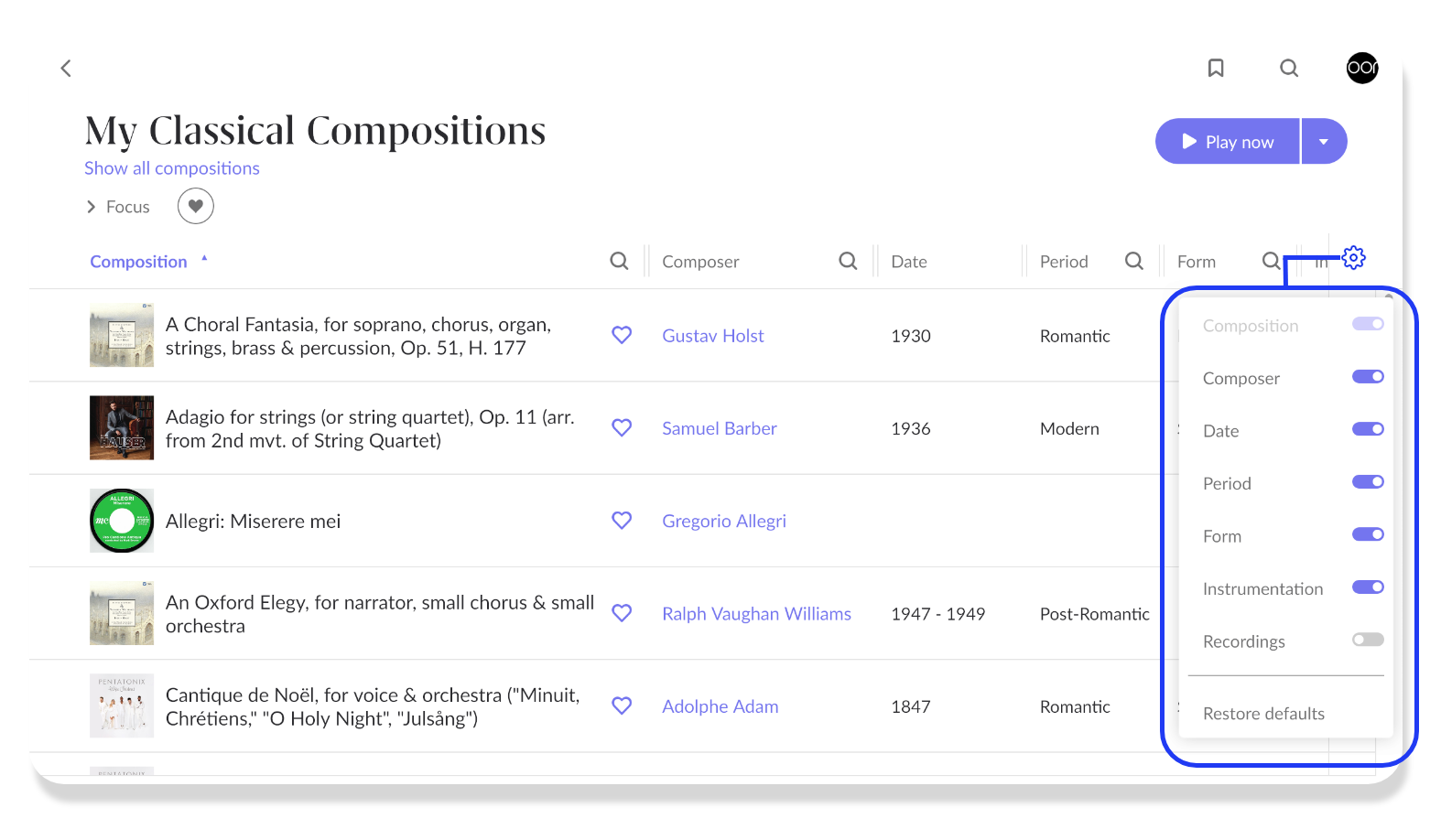This screenshot has height=840, width=1430.
Task: Search within the Composition column
Action: coord(619,261)
